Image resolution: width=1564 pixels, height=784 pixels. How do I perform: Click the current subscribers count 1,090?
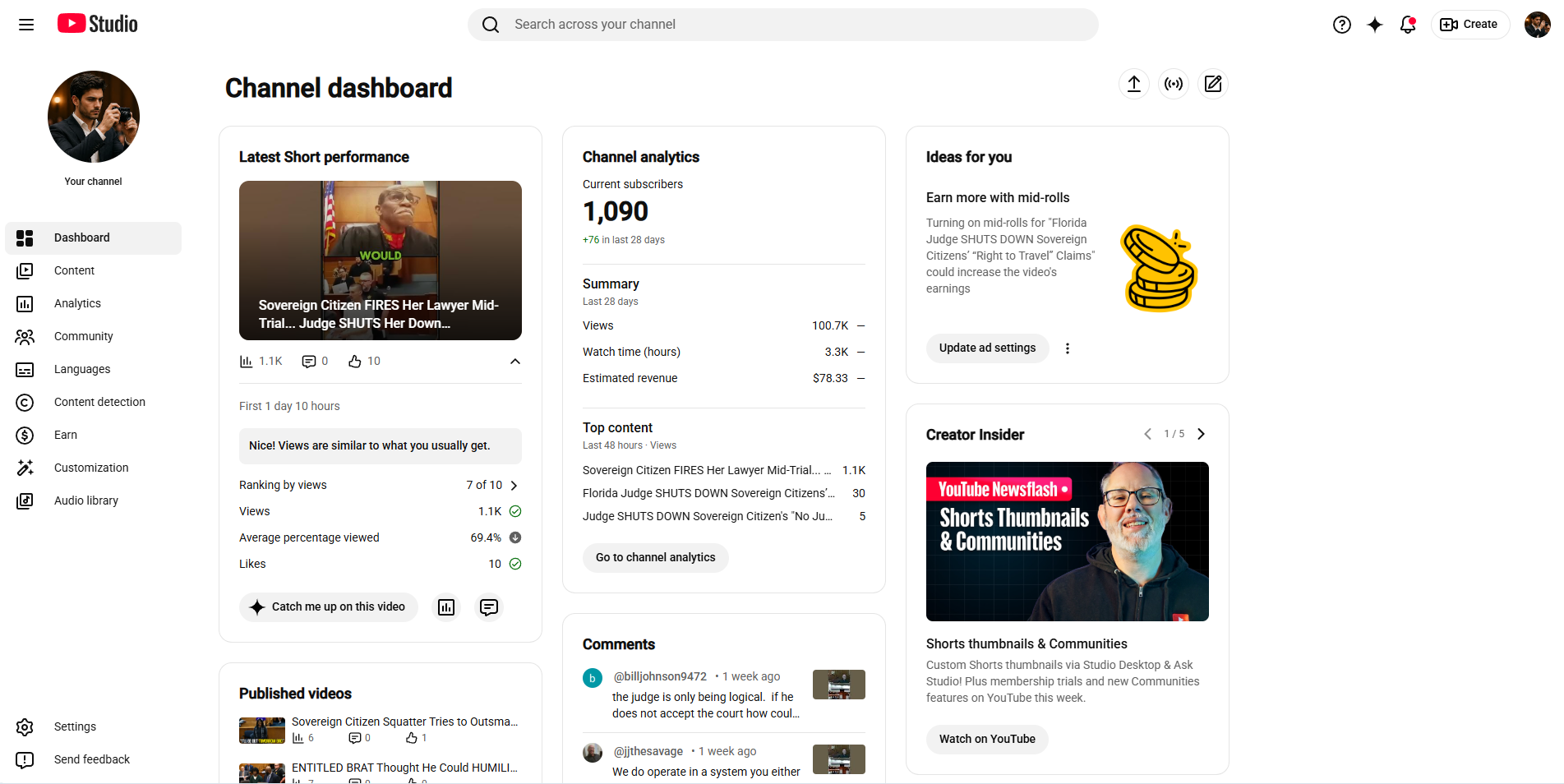click(x=616, y=212)
